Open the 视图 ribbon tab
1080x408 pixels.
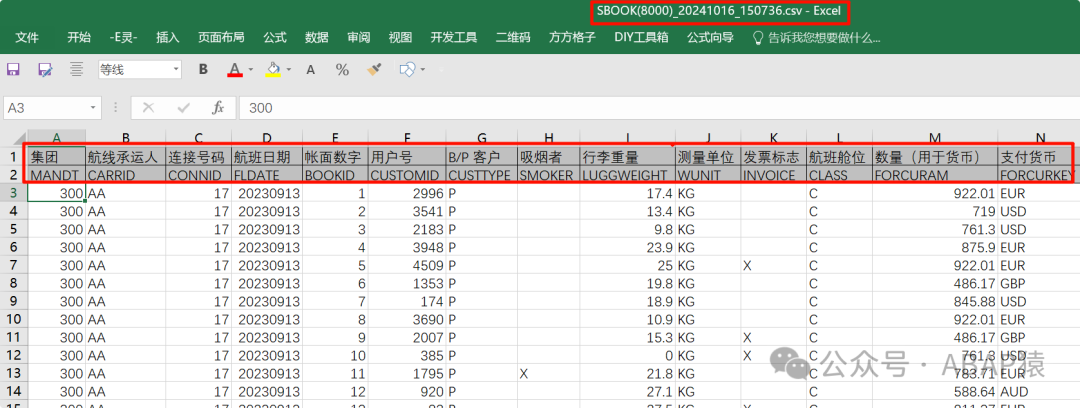tap(400, 37)
